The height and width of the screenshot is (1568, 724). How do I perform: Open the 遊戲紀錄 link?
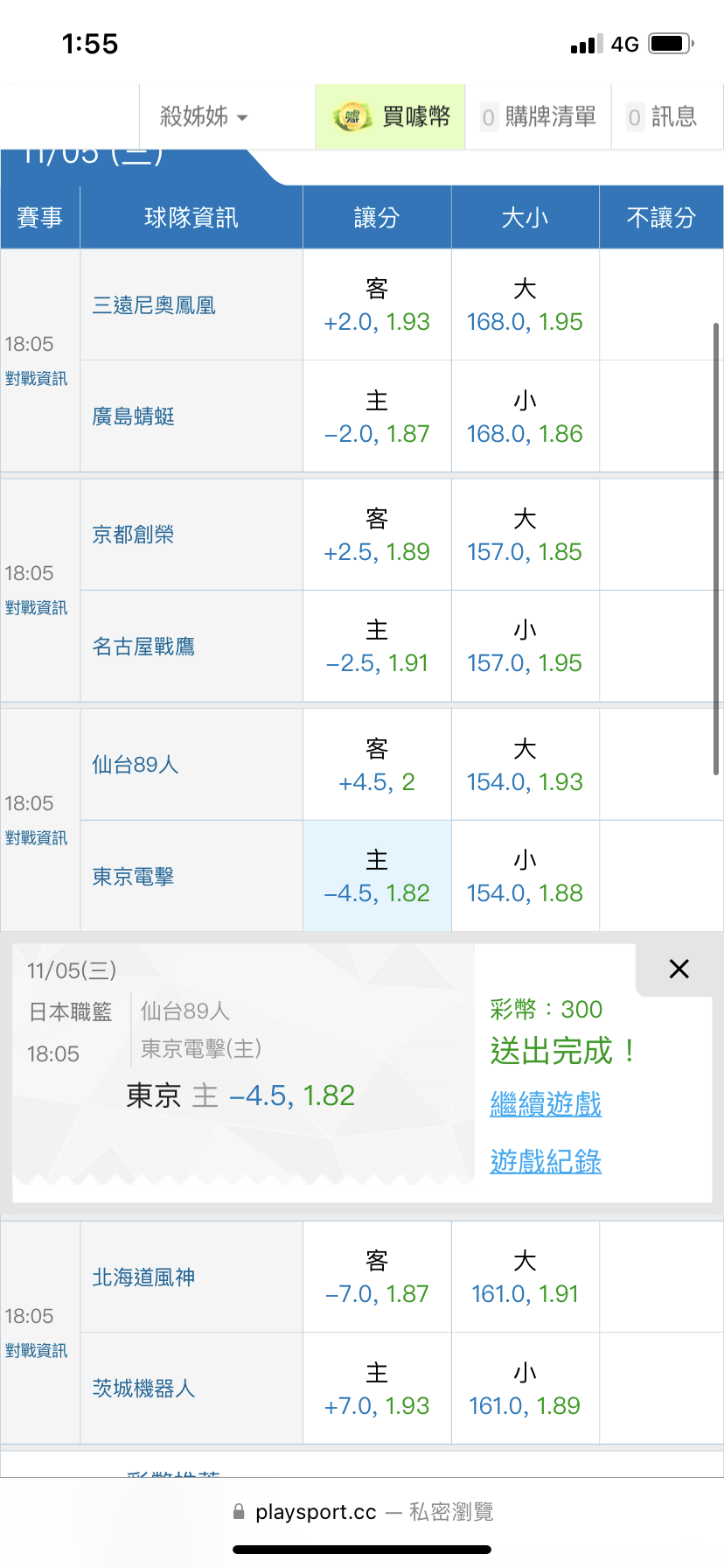pyautogui.click(x=546, y=1162)
